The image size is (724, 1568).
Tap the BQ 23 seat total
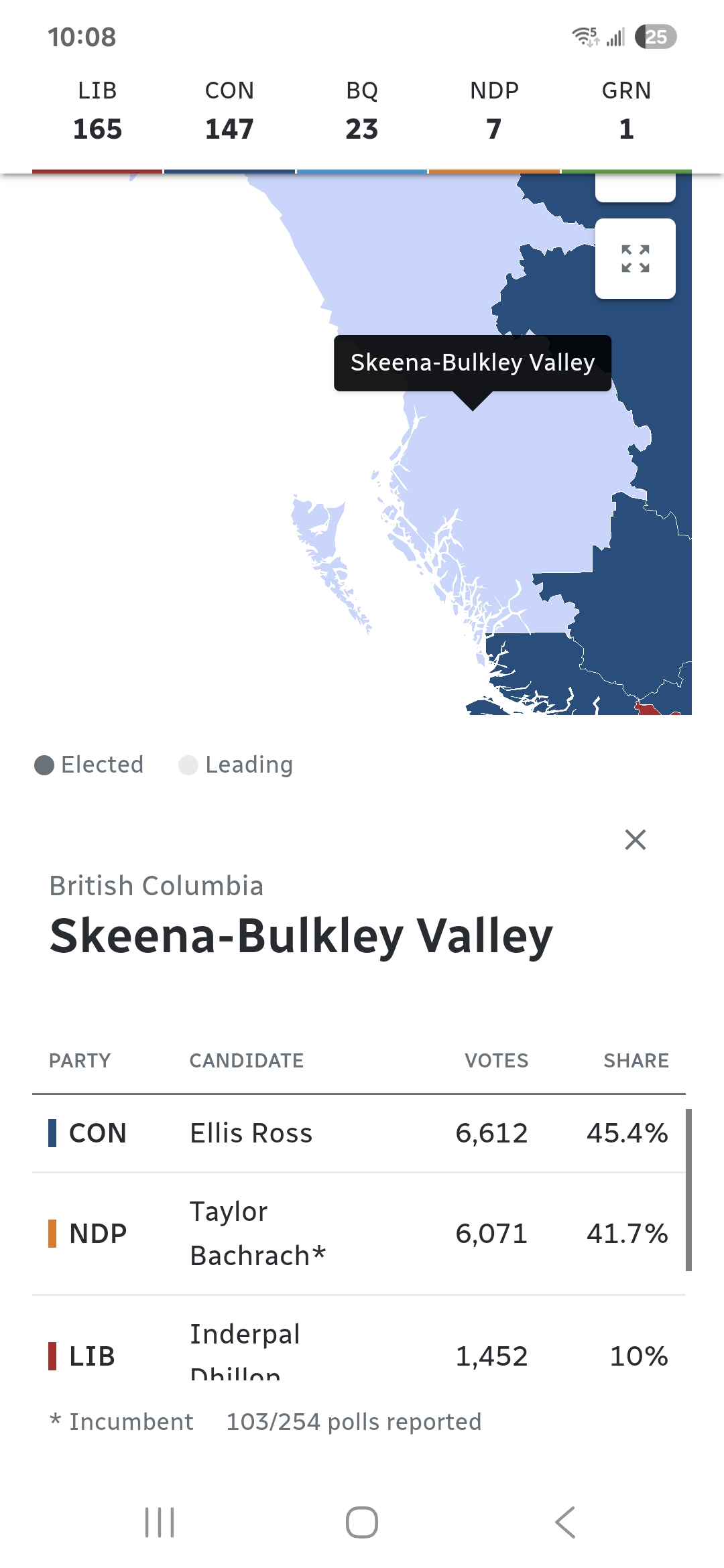pyautogui.click(x=362, y=111)
